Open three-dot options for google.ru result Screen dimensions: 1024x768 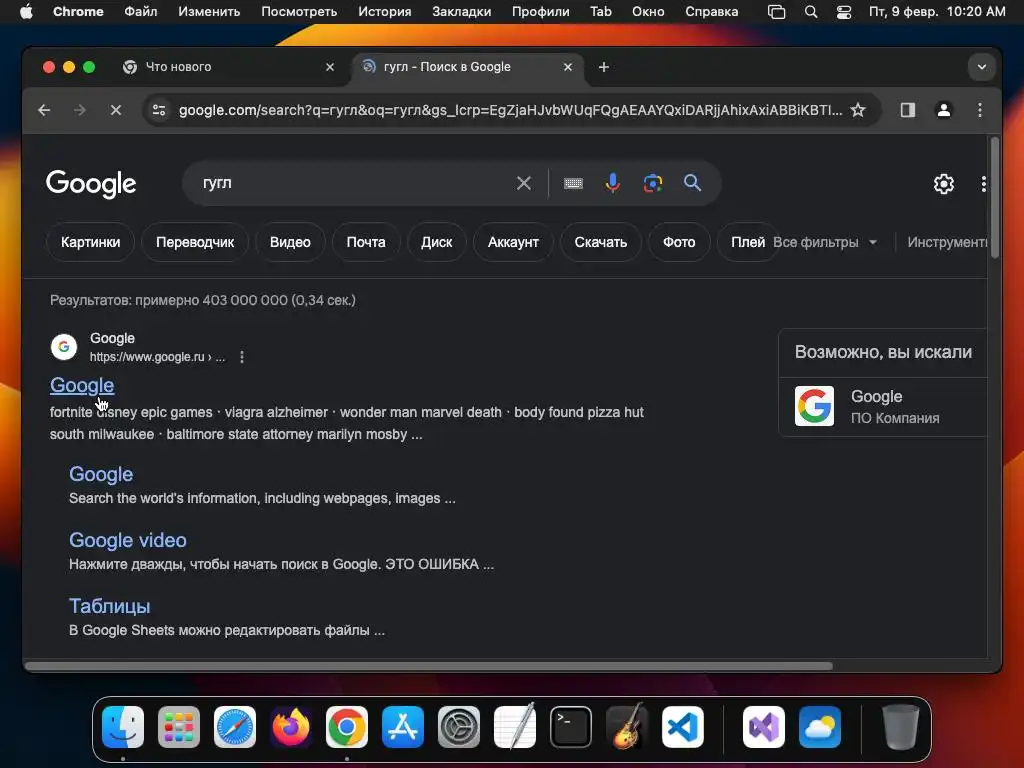[242, 357]
